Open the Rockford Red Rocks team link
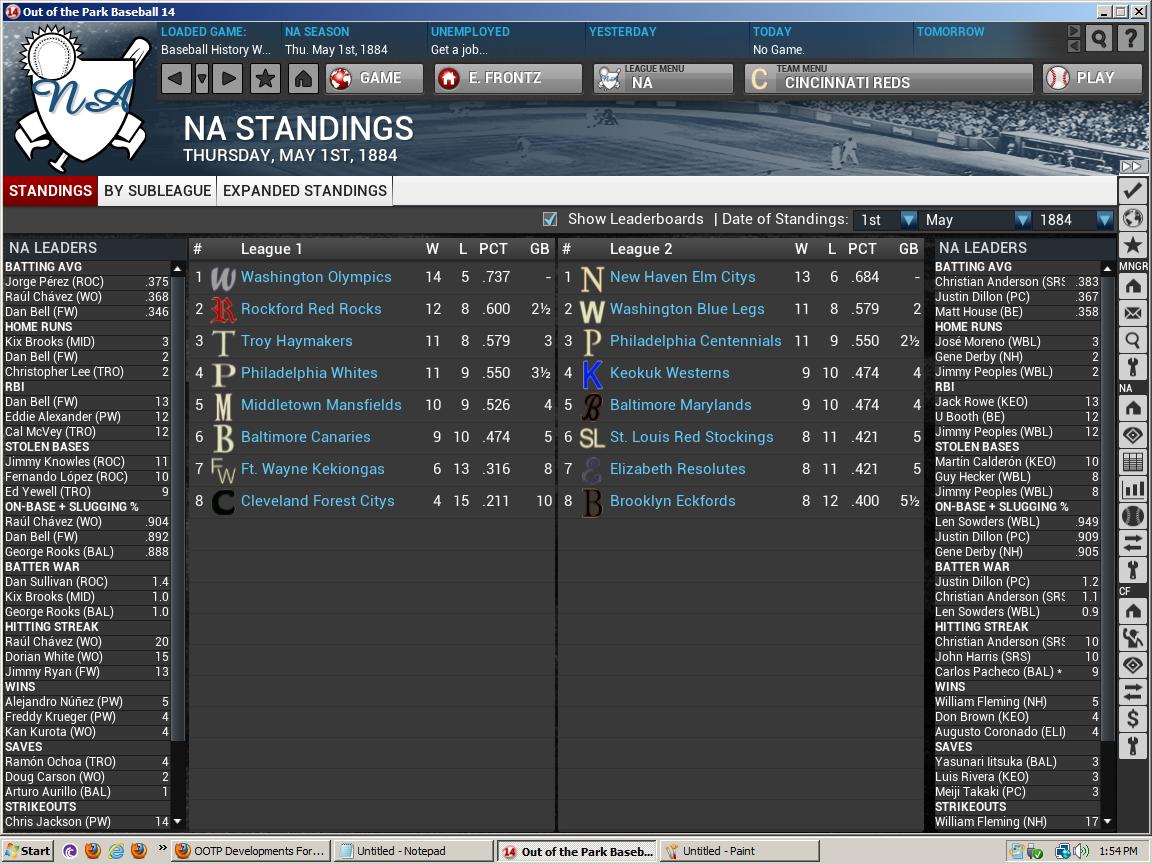 point(311,309)
